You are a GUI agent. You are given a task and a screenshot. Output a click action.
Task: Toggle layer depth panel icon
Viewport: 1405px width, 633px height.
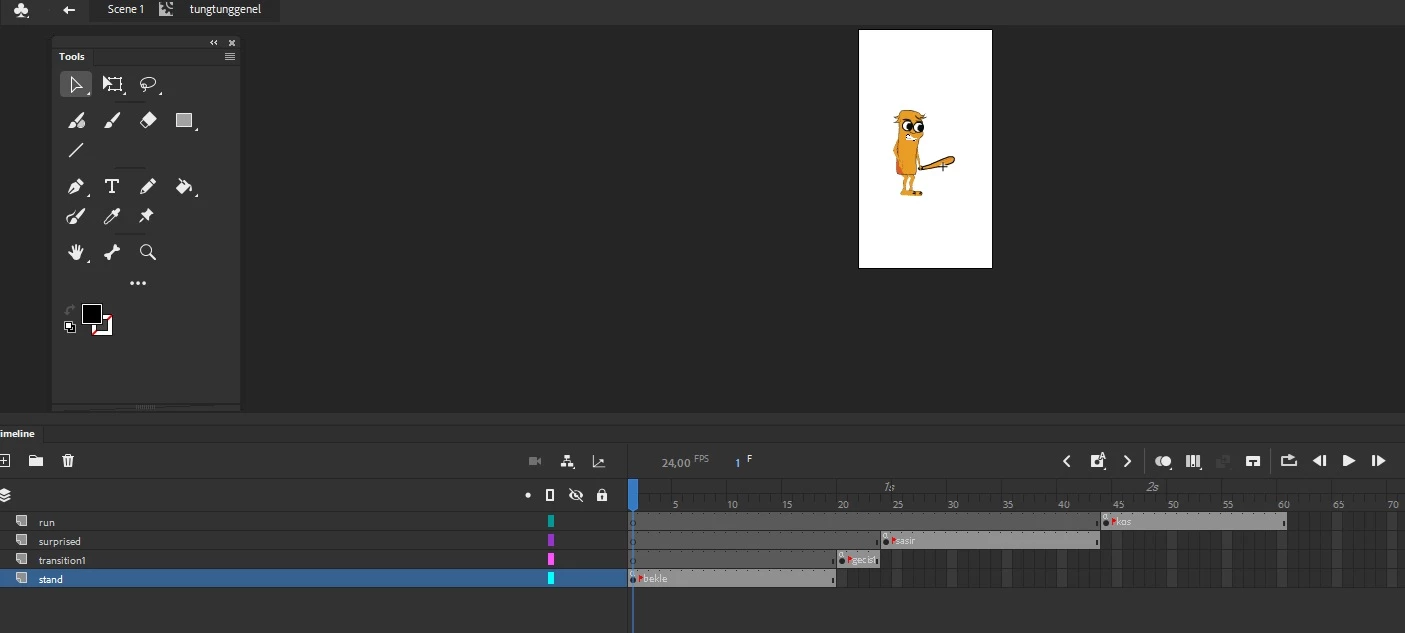pos(599,461)
